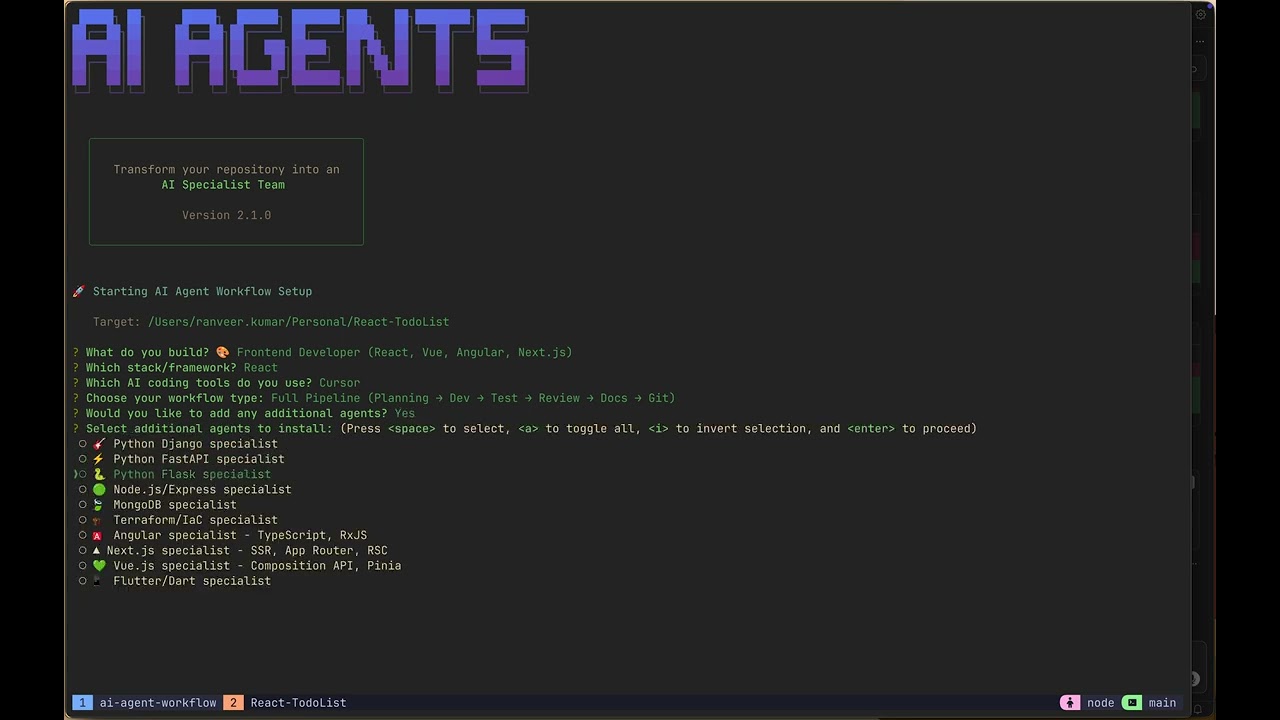Click 'Which AI coding tools do you use?'
The height and width of the screenshot is (720, 1280).
click(x=199, y=383)
